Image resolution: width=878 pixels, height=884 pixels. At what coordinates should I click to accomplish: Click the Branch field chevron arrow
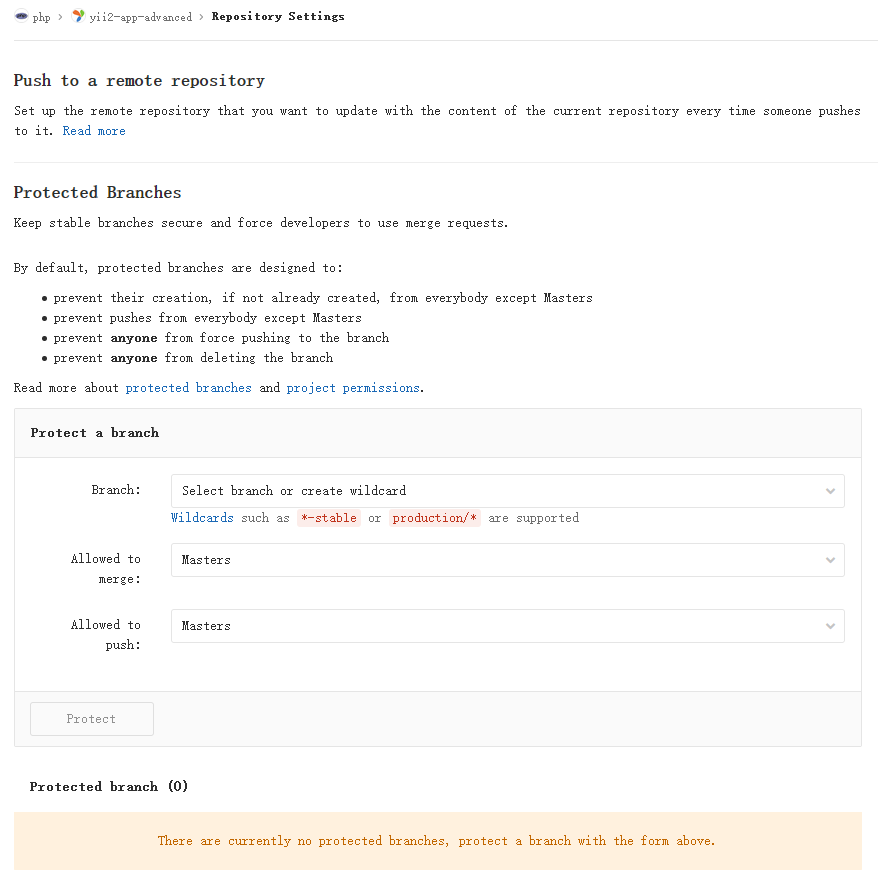tap(830, 491)
